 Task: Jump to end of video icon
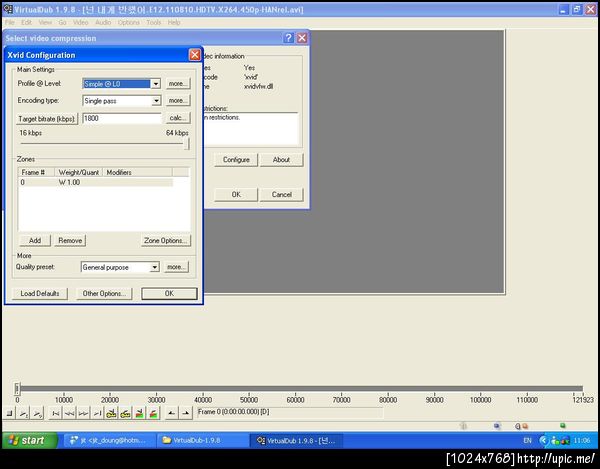click(x=98, y=413)
